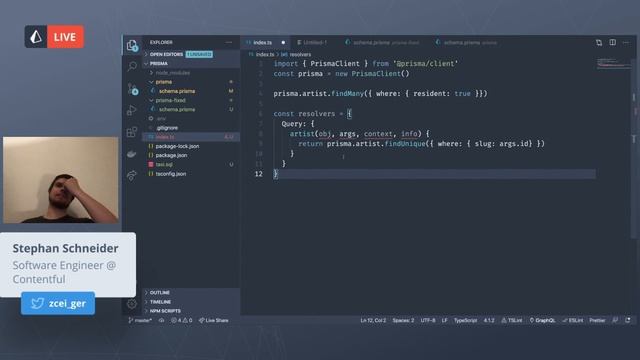Open the Run and Debug view icon
The width and height of the screenshot is (640, 360).
(x=132, y=110)
